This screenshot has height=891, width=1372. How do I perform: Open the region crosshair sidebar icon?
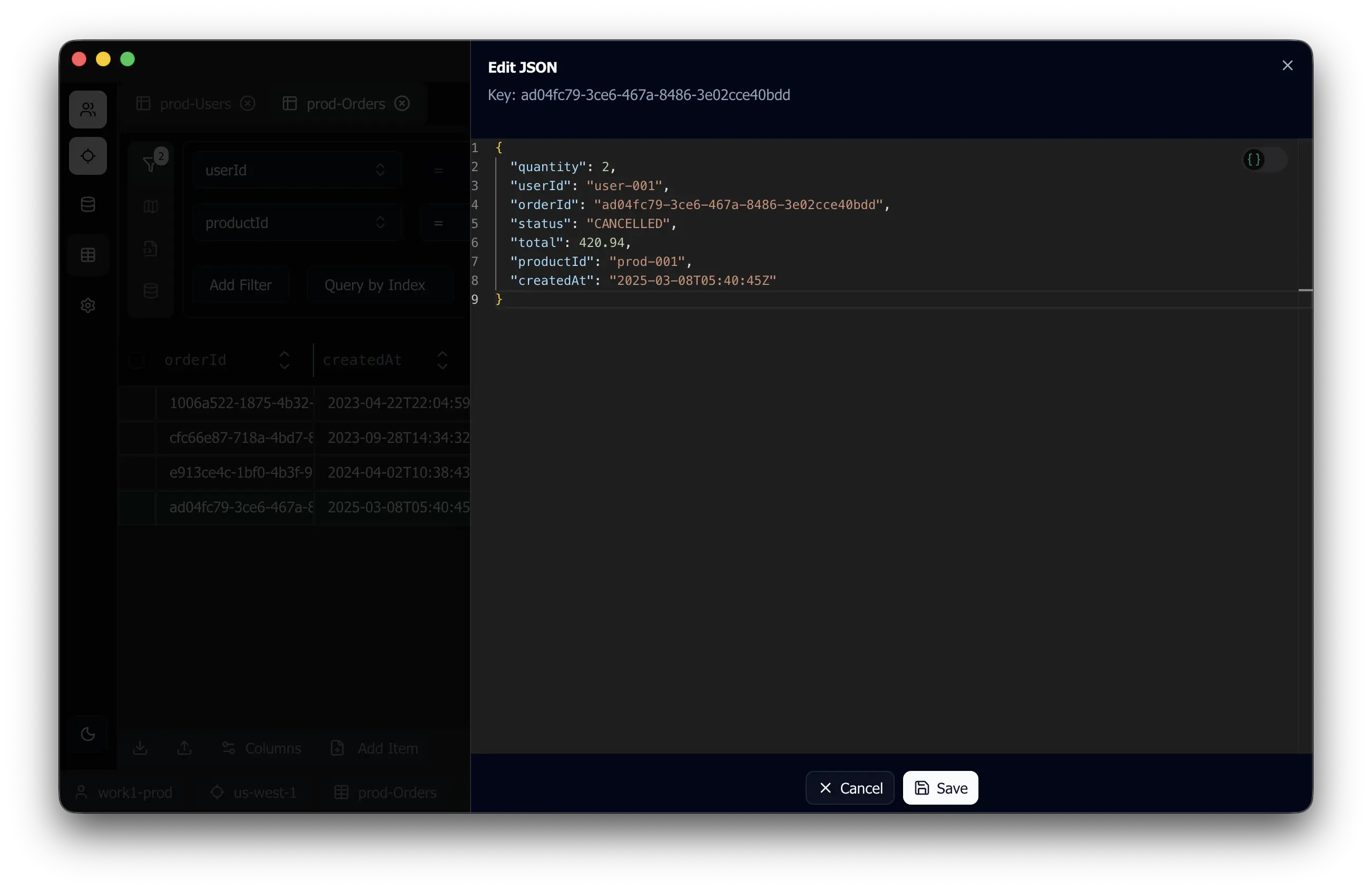[87, 155]
